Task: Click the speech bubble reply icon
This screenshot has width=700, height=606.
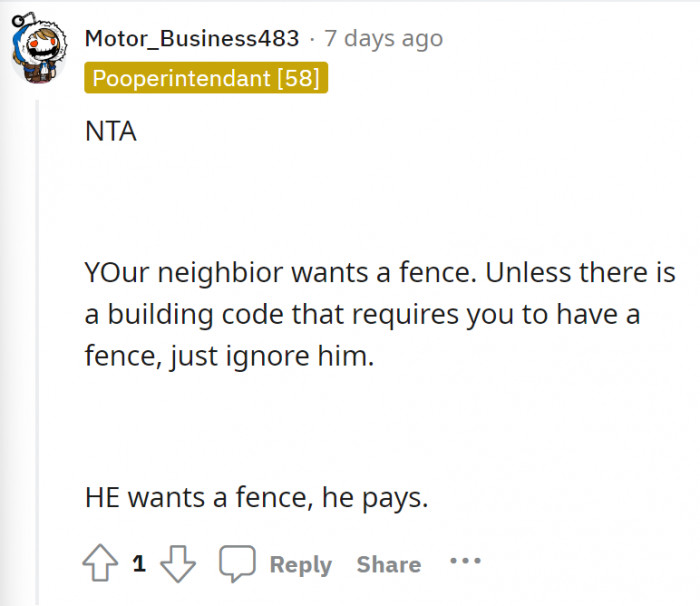Action: 237,564
